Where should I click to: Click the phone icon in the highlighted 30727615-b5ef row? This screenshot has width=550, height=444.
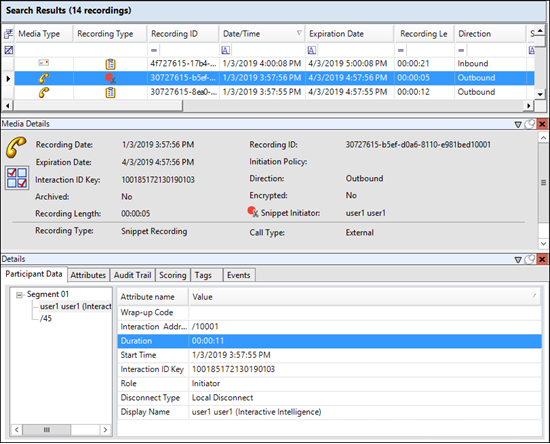tap(43, 78)
